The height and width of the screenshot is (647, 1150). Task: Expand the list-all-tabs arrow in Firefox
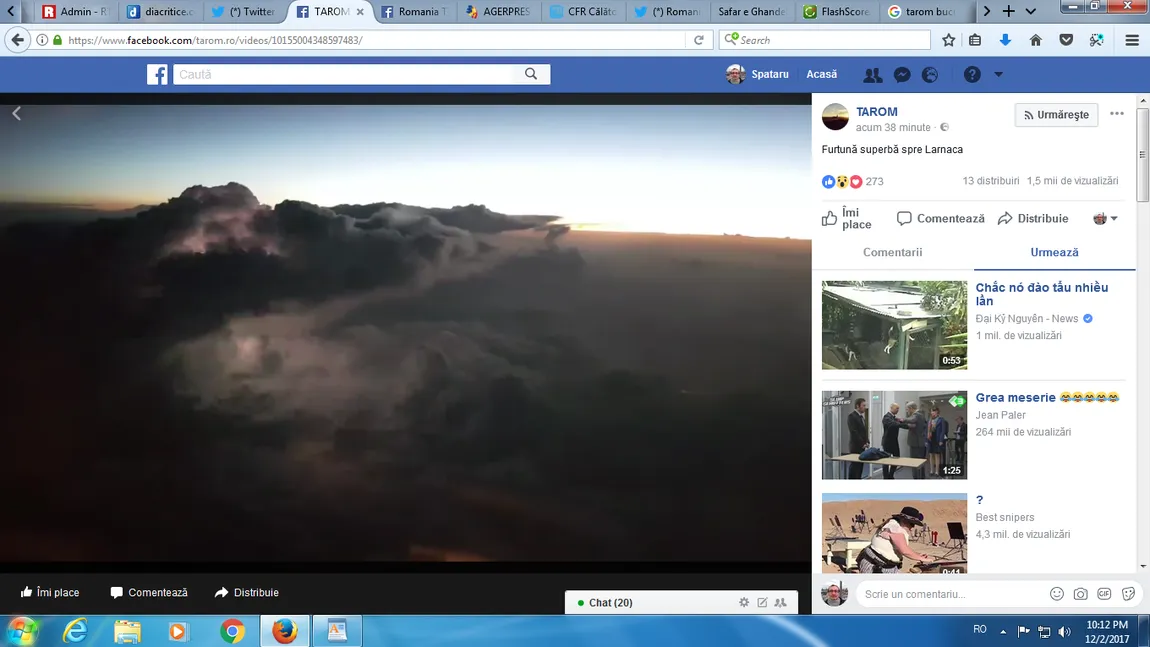pyautogui.click(x=1031, y=11)
